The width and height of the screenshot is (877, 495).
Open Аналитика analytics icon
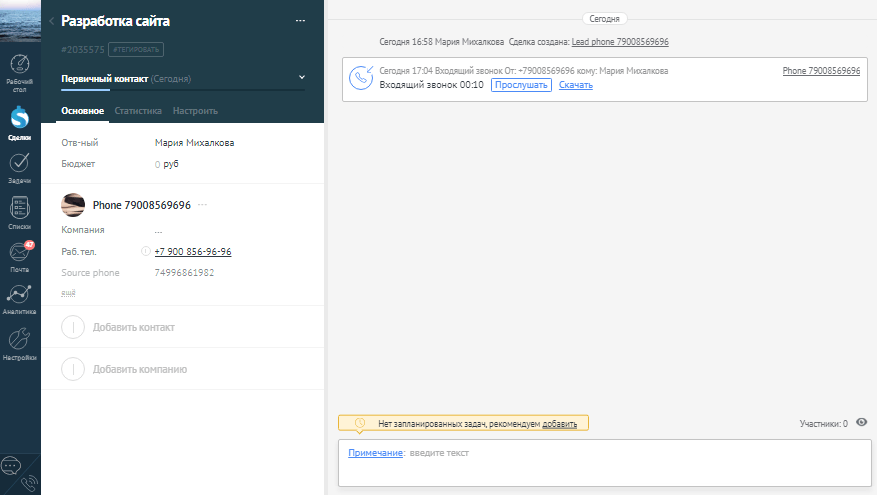click(x=20, y=298)
